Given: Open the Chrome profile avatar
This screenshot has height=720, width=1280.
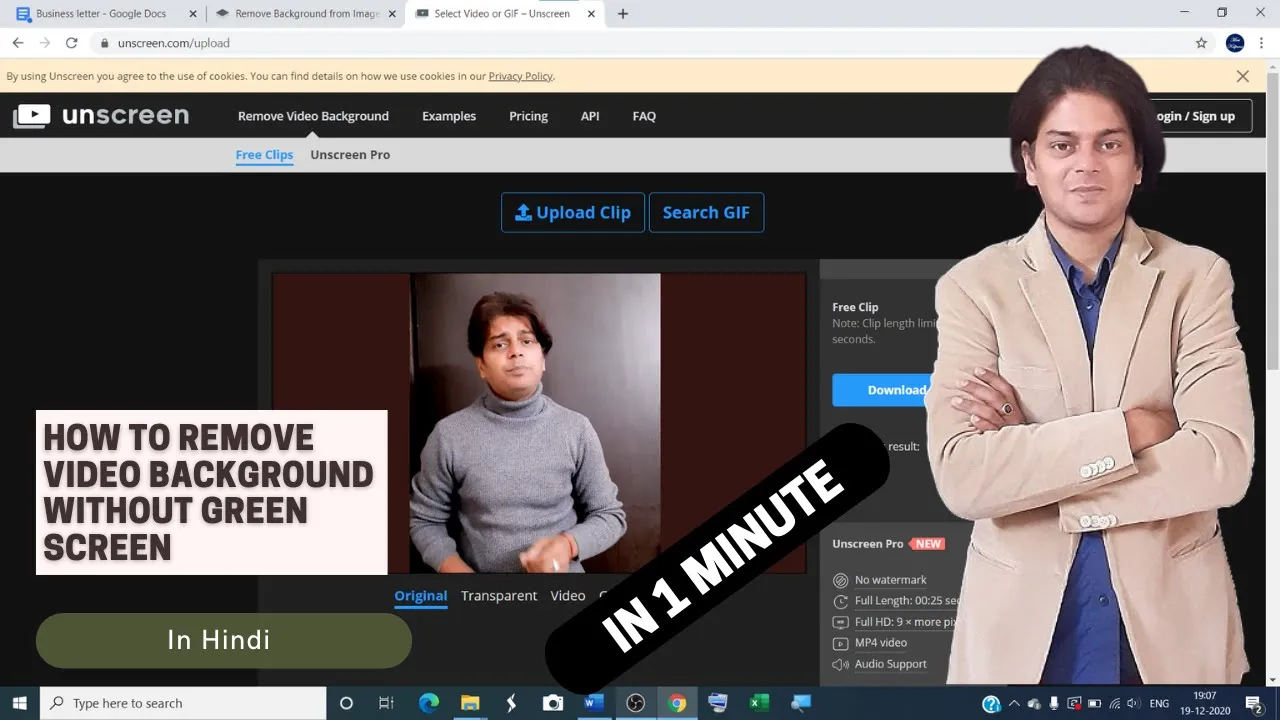Looking at the screenshot, I should (1235, 43).
